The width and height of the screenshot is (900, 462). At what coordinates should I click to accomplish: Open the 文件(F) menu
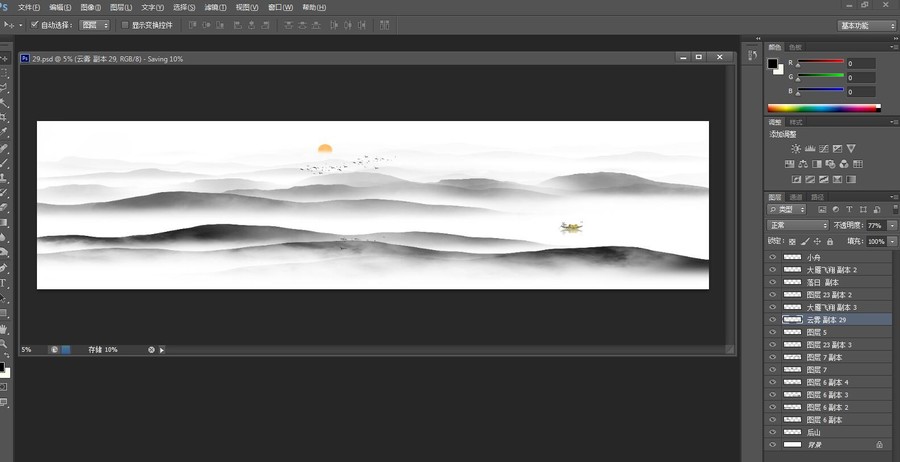[29, 7]
